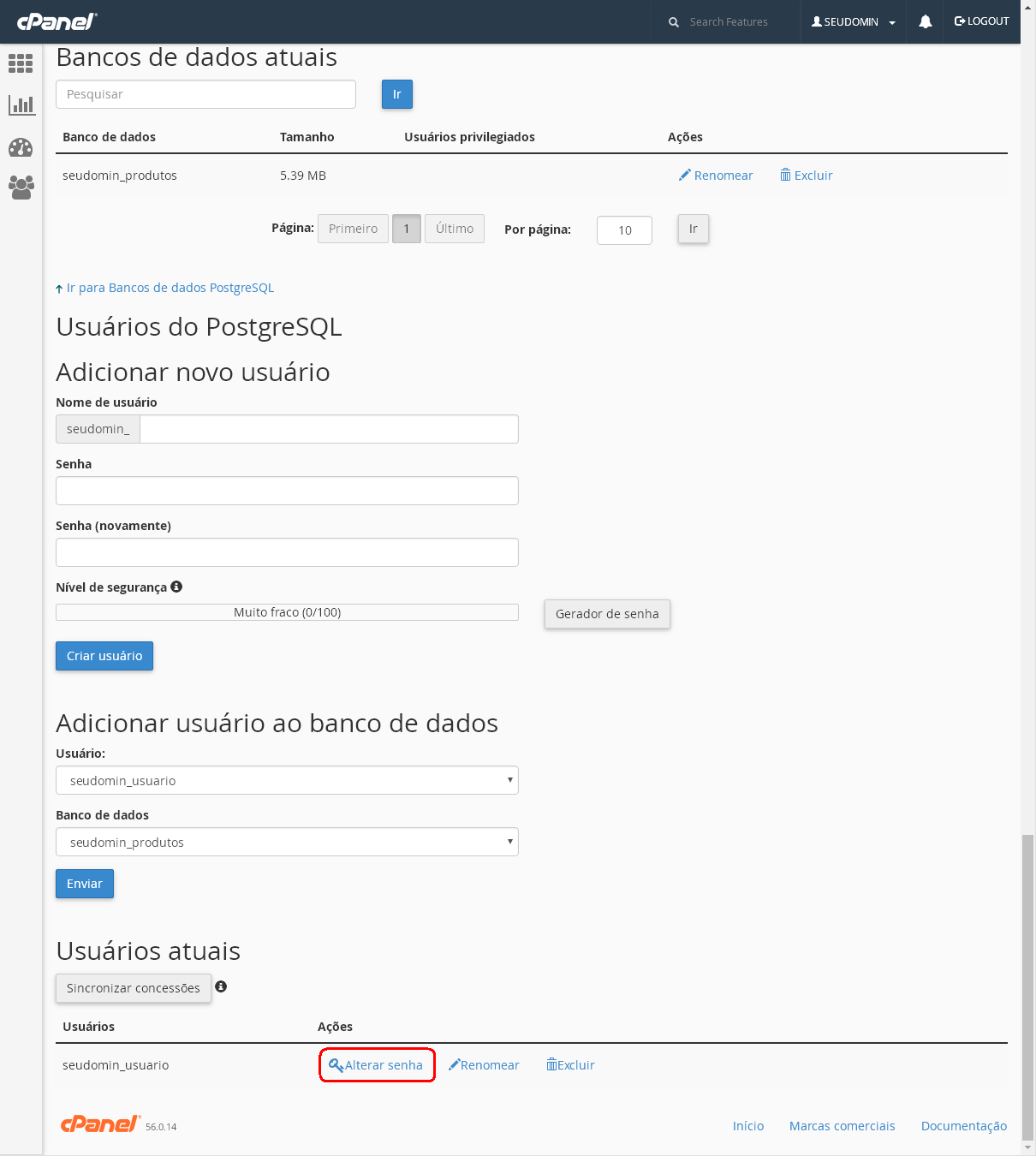Open the Banco de dados dropdown
Screen dimensions: 1036x1156
287,842
